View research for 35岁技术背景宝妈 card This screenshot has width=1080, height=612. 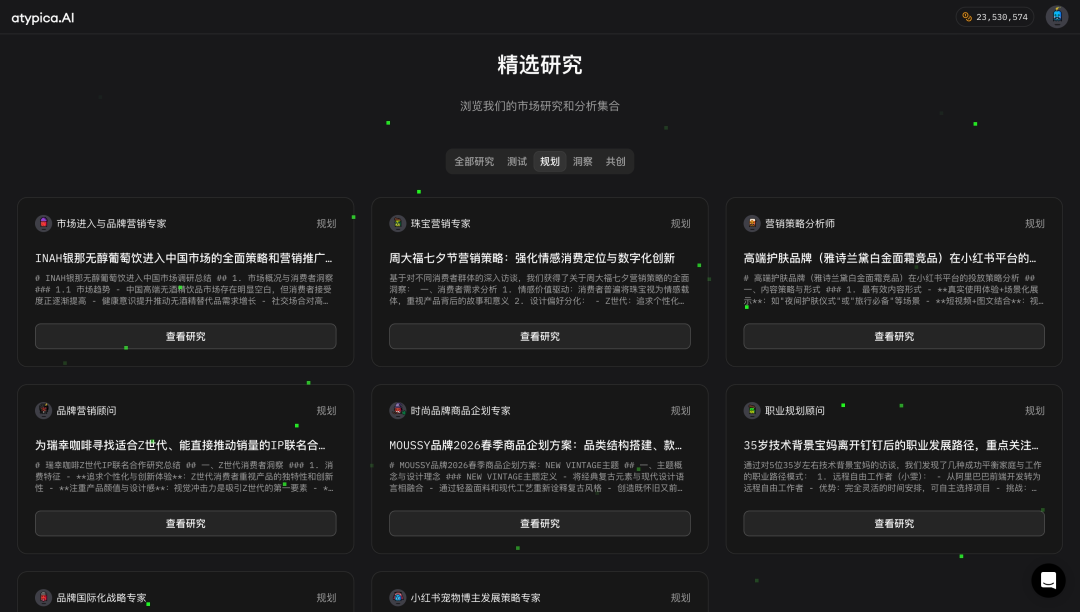pos(894,524)
